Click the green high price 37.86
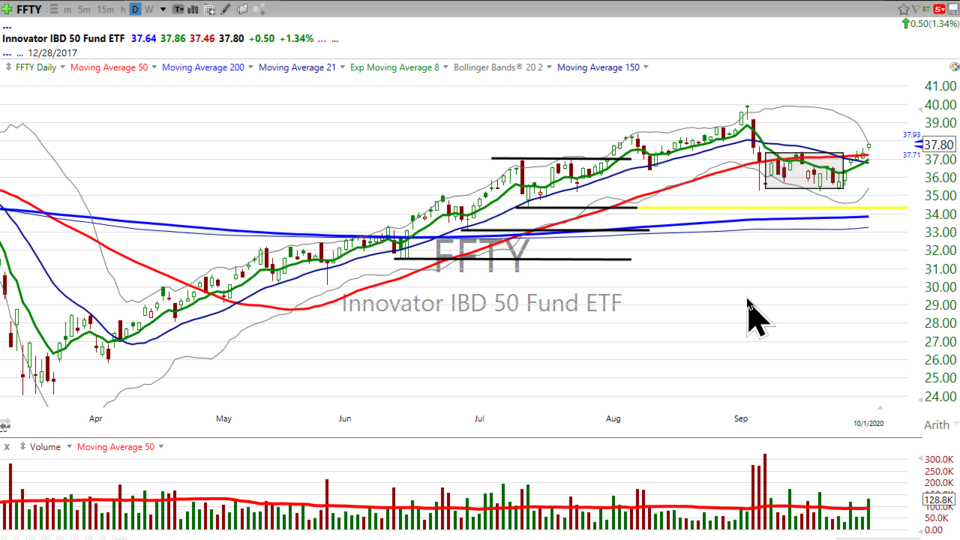 click(x=173, y=38)
